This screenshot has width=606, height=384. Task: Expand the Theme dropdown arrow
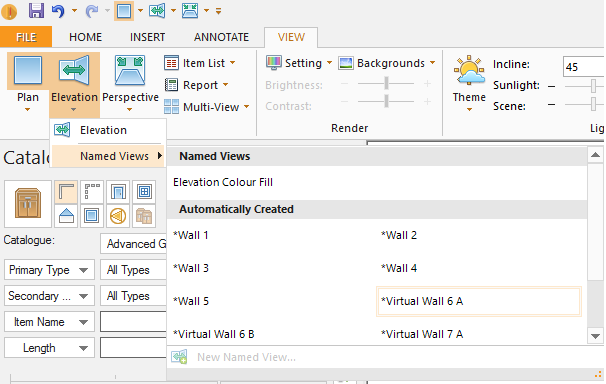(x=469, y=110)
